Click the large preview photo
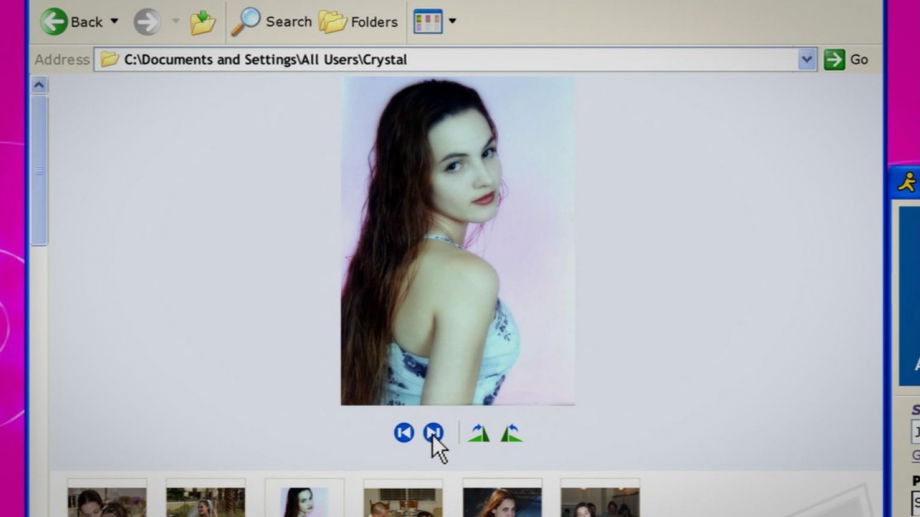920x517 pixels. (x=458, y=241)
